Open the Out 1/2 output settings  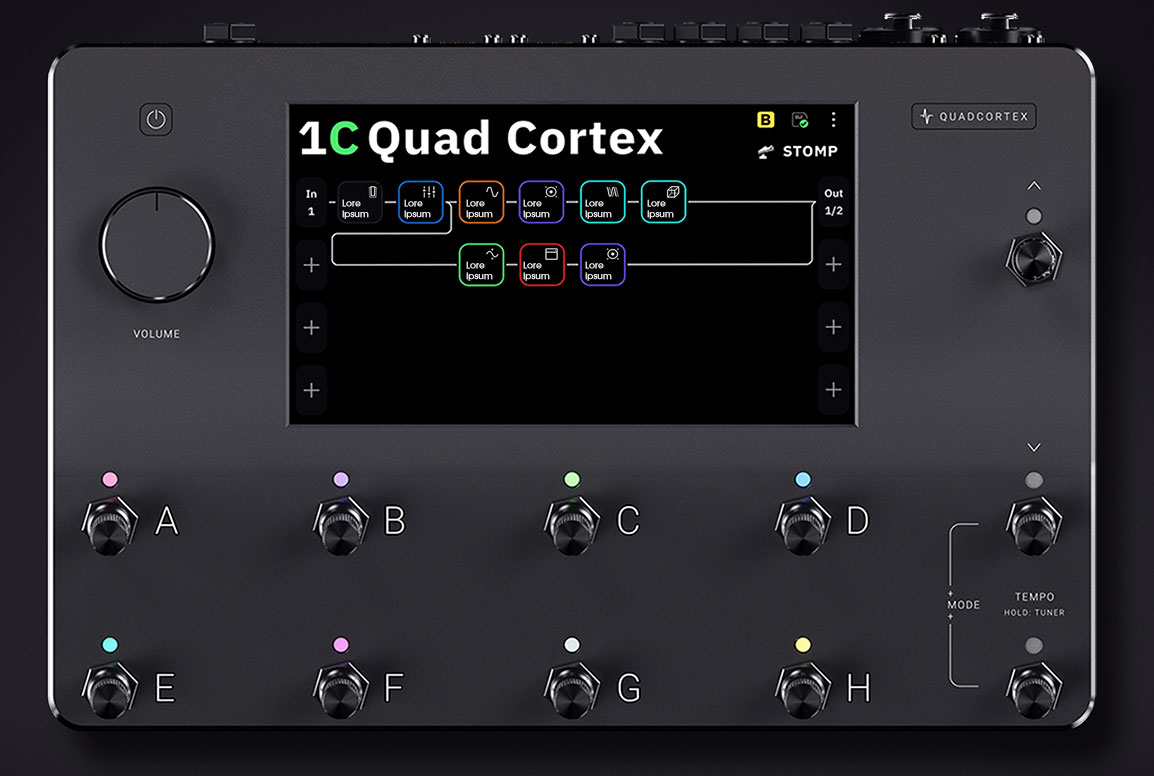(x=833, y=202)
